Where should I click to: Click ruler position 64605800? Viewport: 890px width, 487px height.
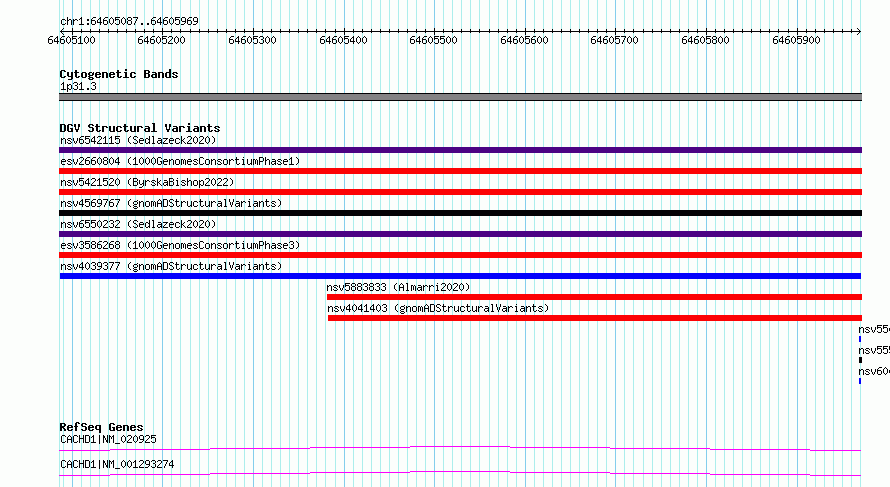pos(706,40)
